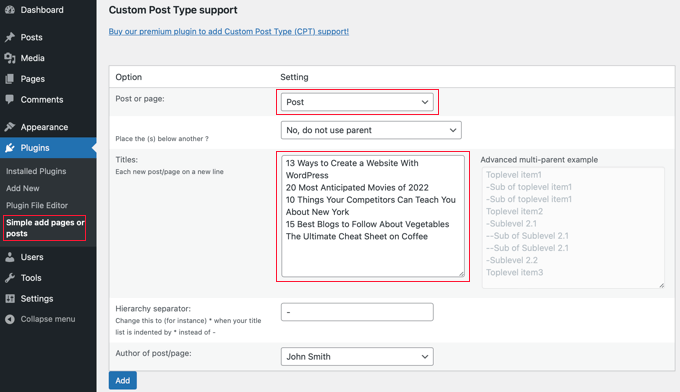Click the Posts pushpin icon

pos(10,37)
